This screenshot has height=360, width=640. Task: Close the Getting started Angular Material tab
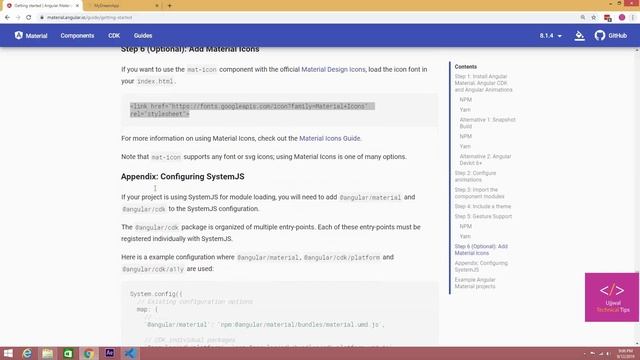pos(78,6)
